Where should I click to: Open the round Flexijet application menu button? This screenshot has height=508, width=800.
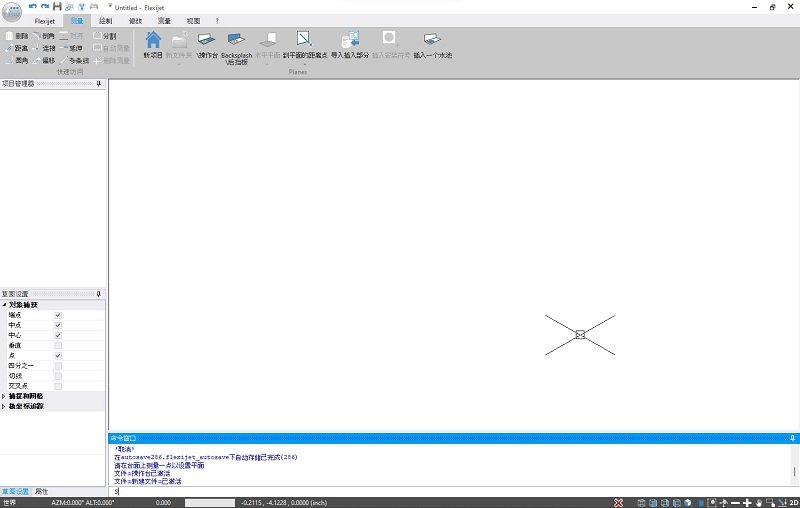(12, 11)
